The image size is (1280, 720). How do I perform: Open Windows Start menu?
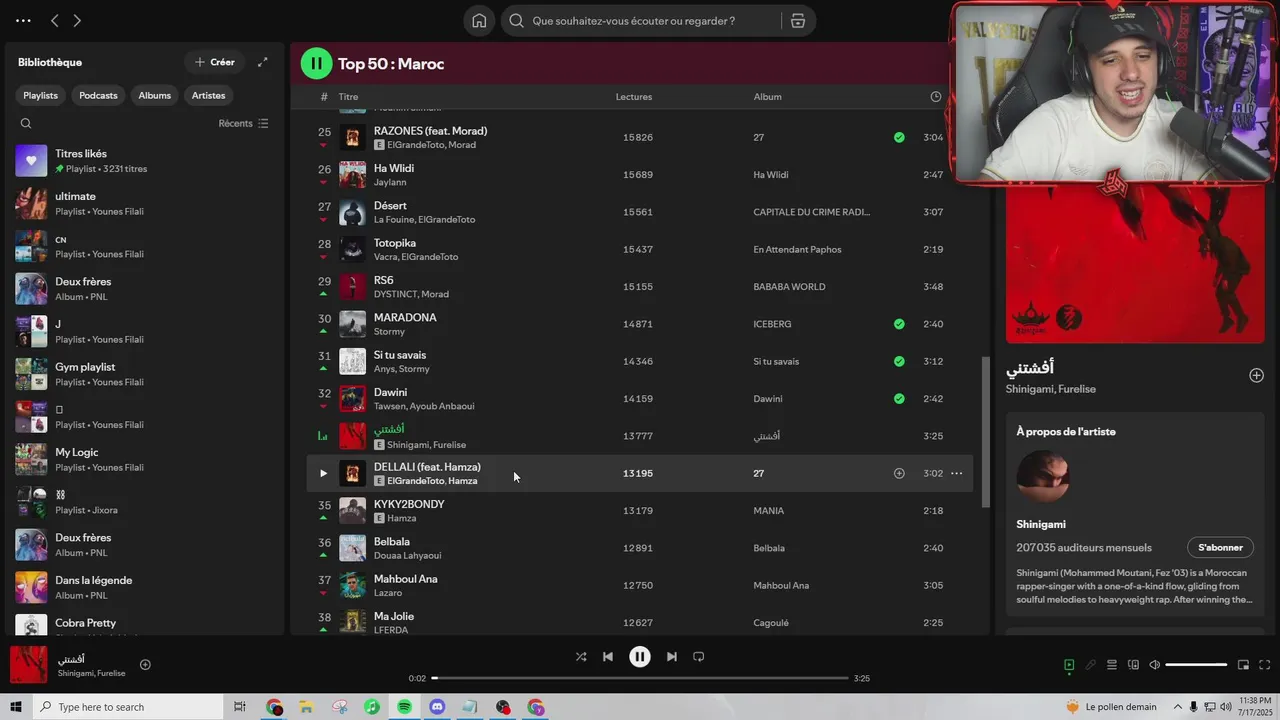click(16, 707)
